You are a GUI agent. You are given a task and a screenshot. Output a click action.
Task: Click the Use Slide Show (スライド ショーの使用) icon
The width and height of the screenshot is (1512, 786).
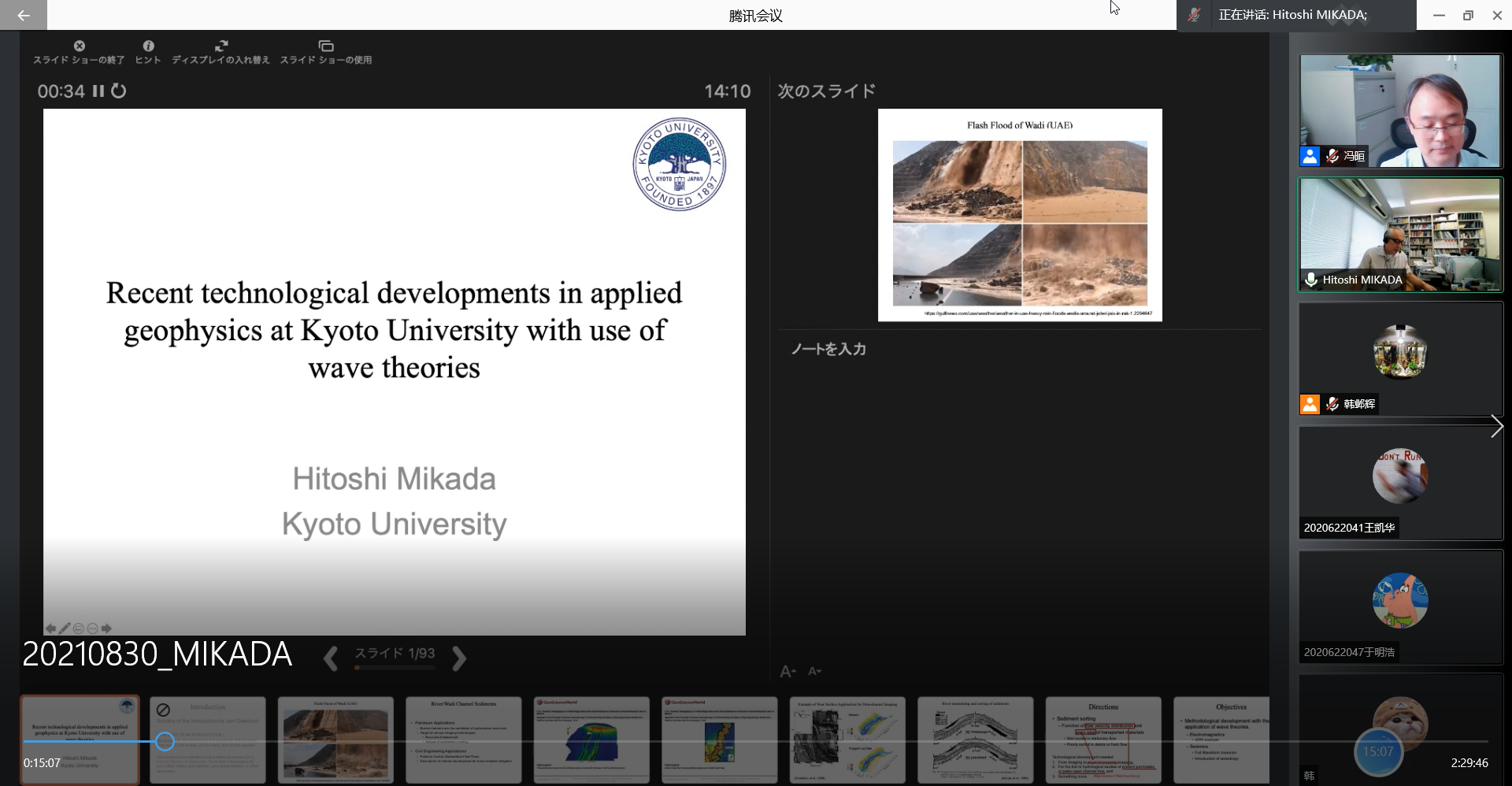pos(326,46)
